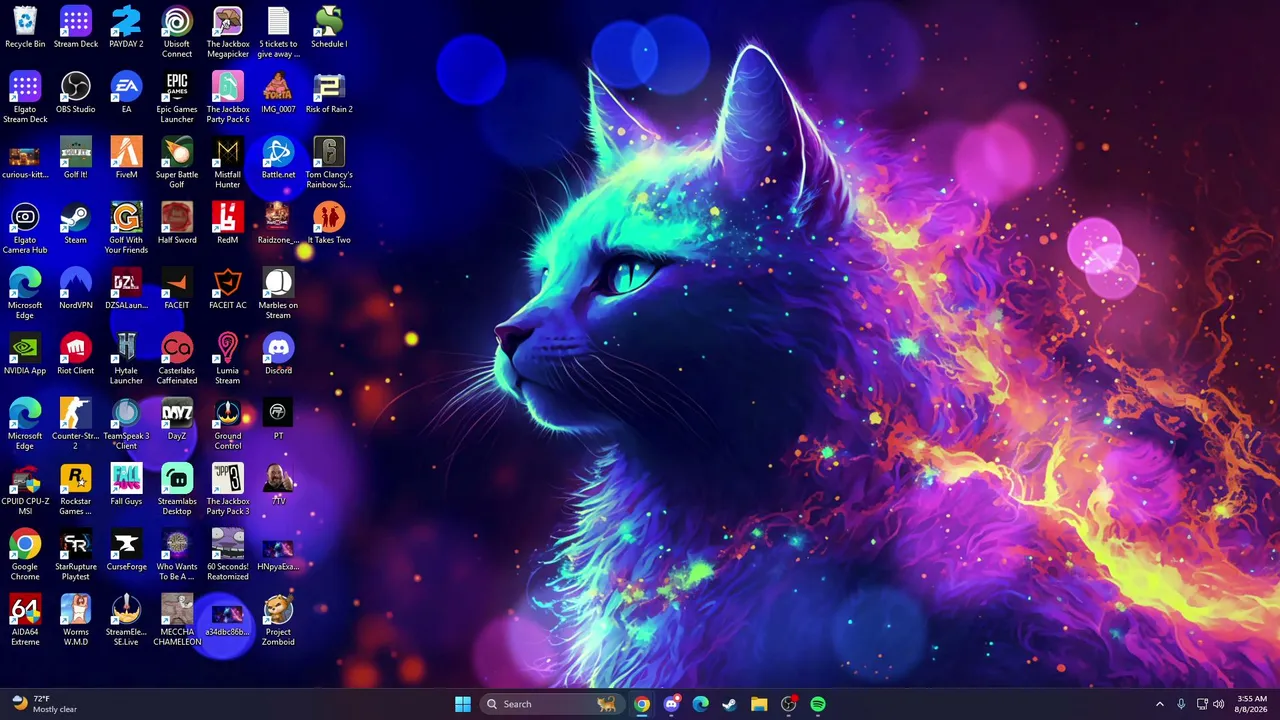
Task: Select the EA app shortcut
Action: [126, 92]
